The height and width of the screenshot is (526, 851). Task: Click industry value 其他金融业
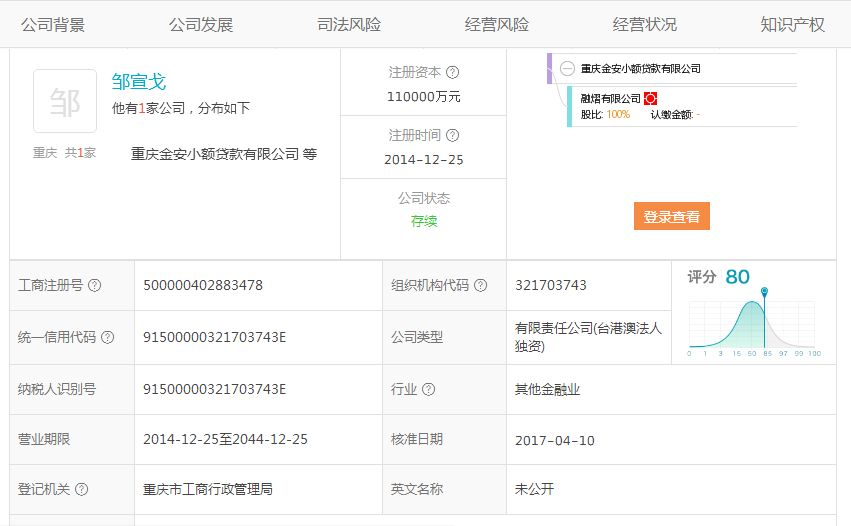548,389
